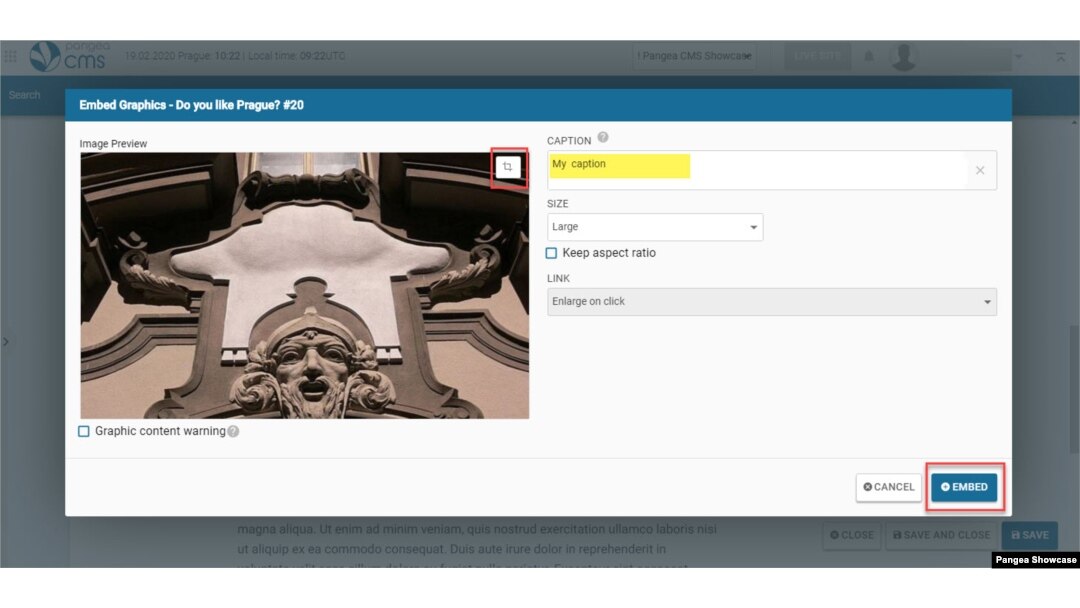Click the Cancel button
Viewport: 1080px width, 608px height.
[888, 487]
